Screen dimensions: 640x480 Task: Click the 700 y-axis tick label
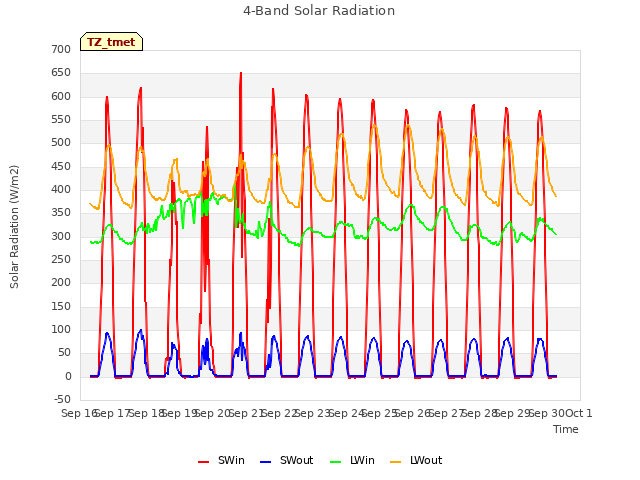[x=61, y=49]
